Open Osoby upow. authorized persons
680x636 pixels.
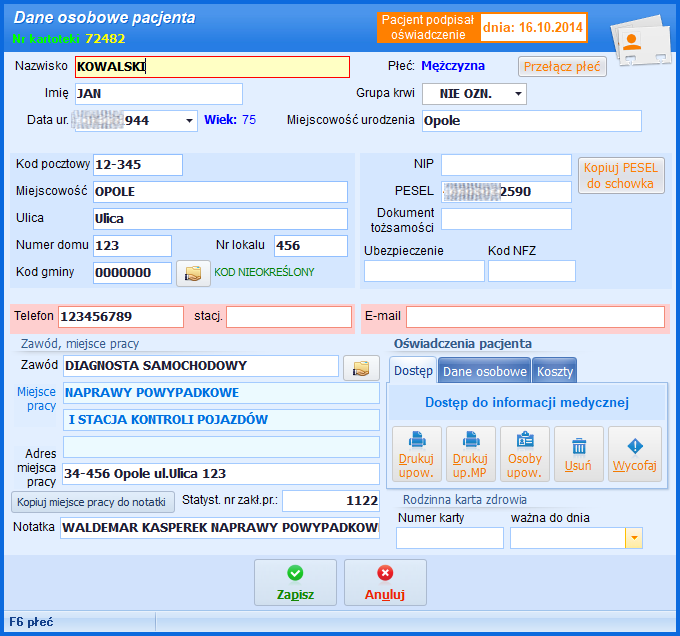[x=524, y=454]
